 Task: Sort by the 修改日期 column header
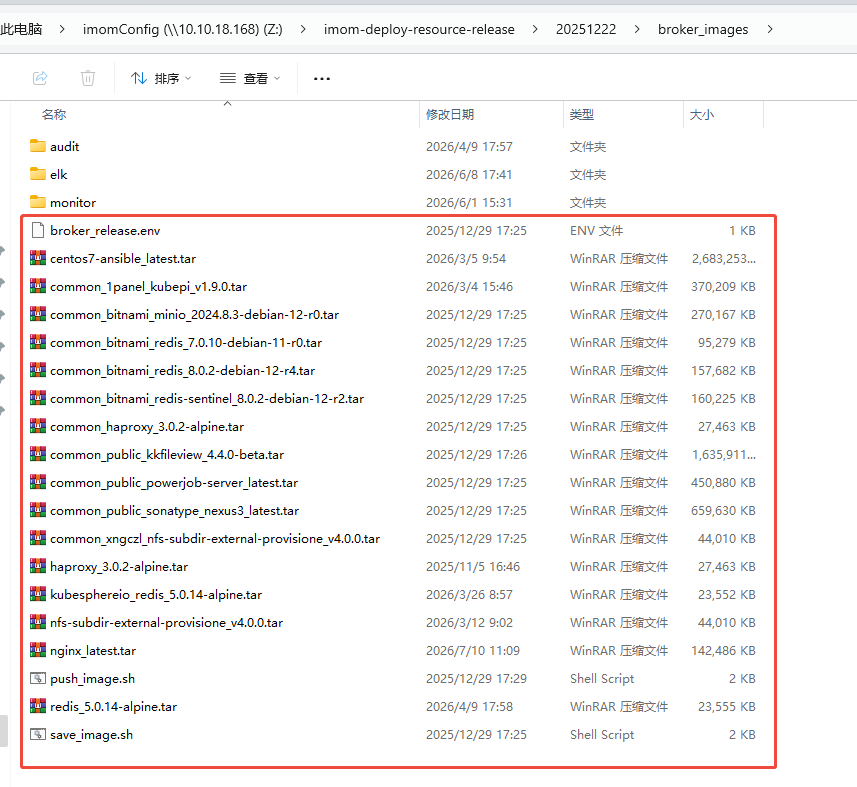coord(450,114)
